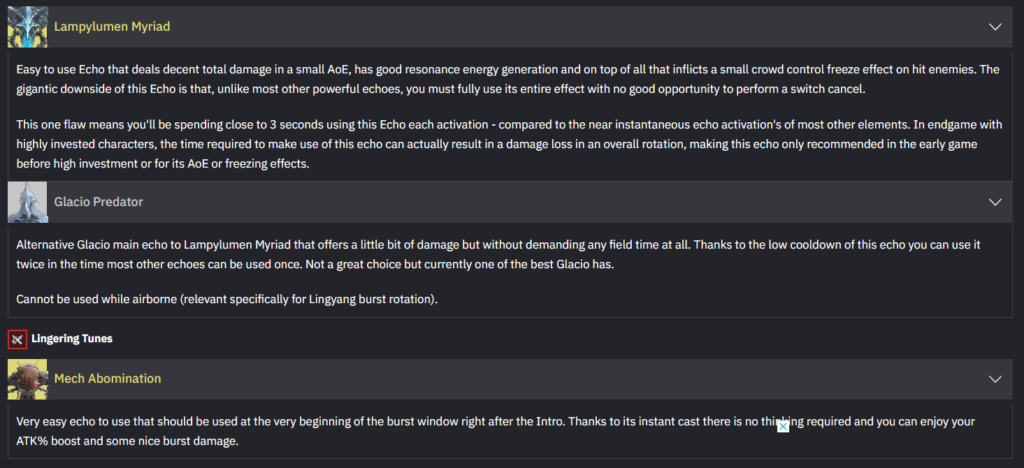Close the small ad with the blue X
The height and width of the screenshot is (468, 1024).
(x=783, y=427)
